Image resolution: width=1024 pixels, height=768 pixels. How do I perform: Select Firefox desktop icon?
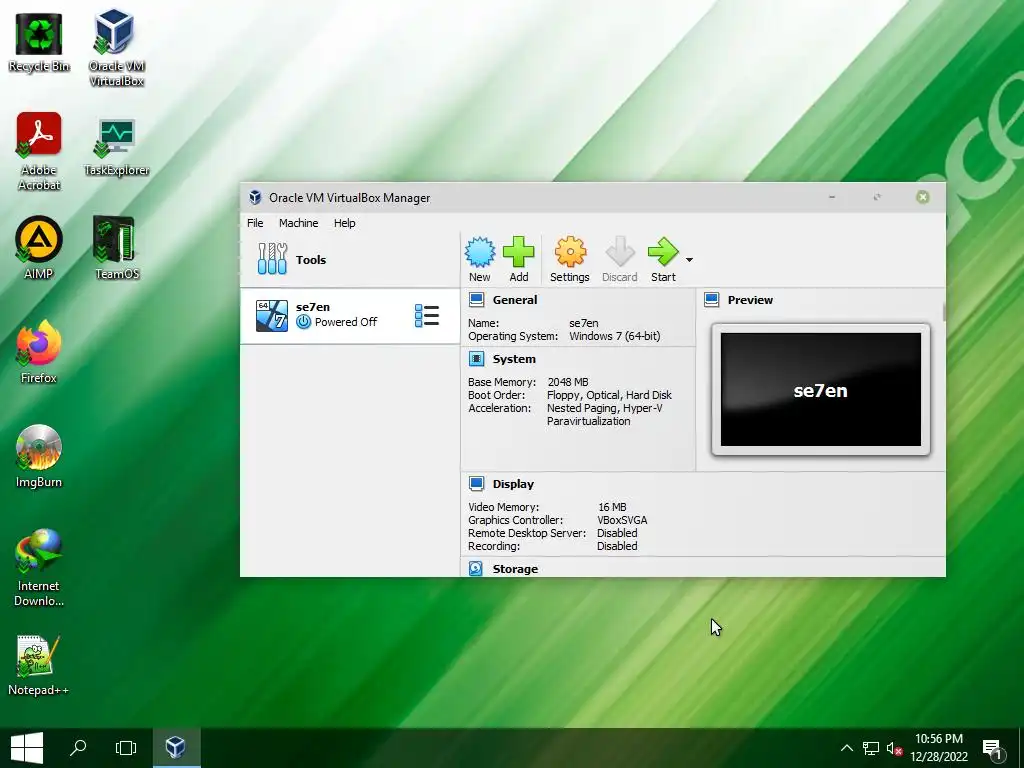coord(39,351)
